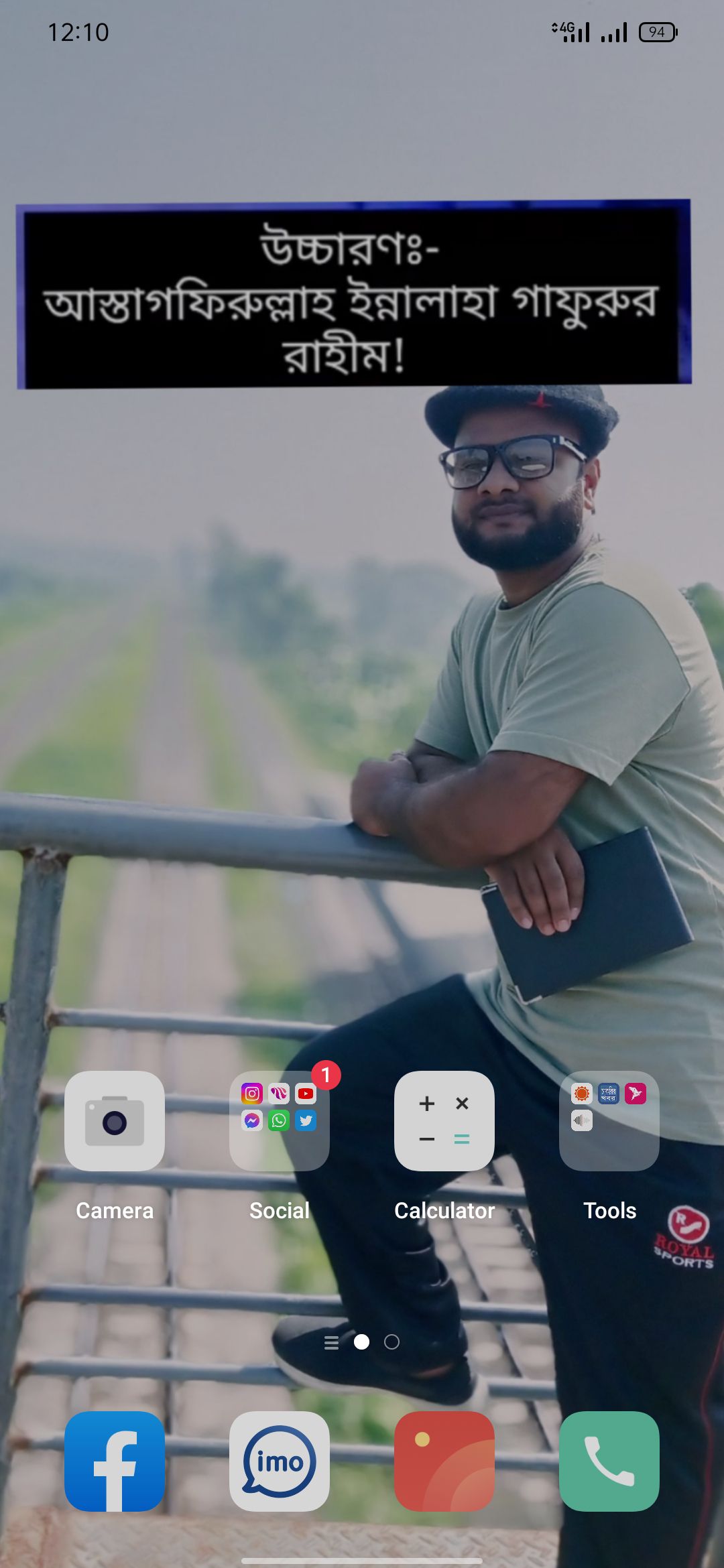Tap the battery indicator in status bar
The width and height of the screenshot is (724, 1568).
coord(658,32)
